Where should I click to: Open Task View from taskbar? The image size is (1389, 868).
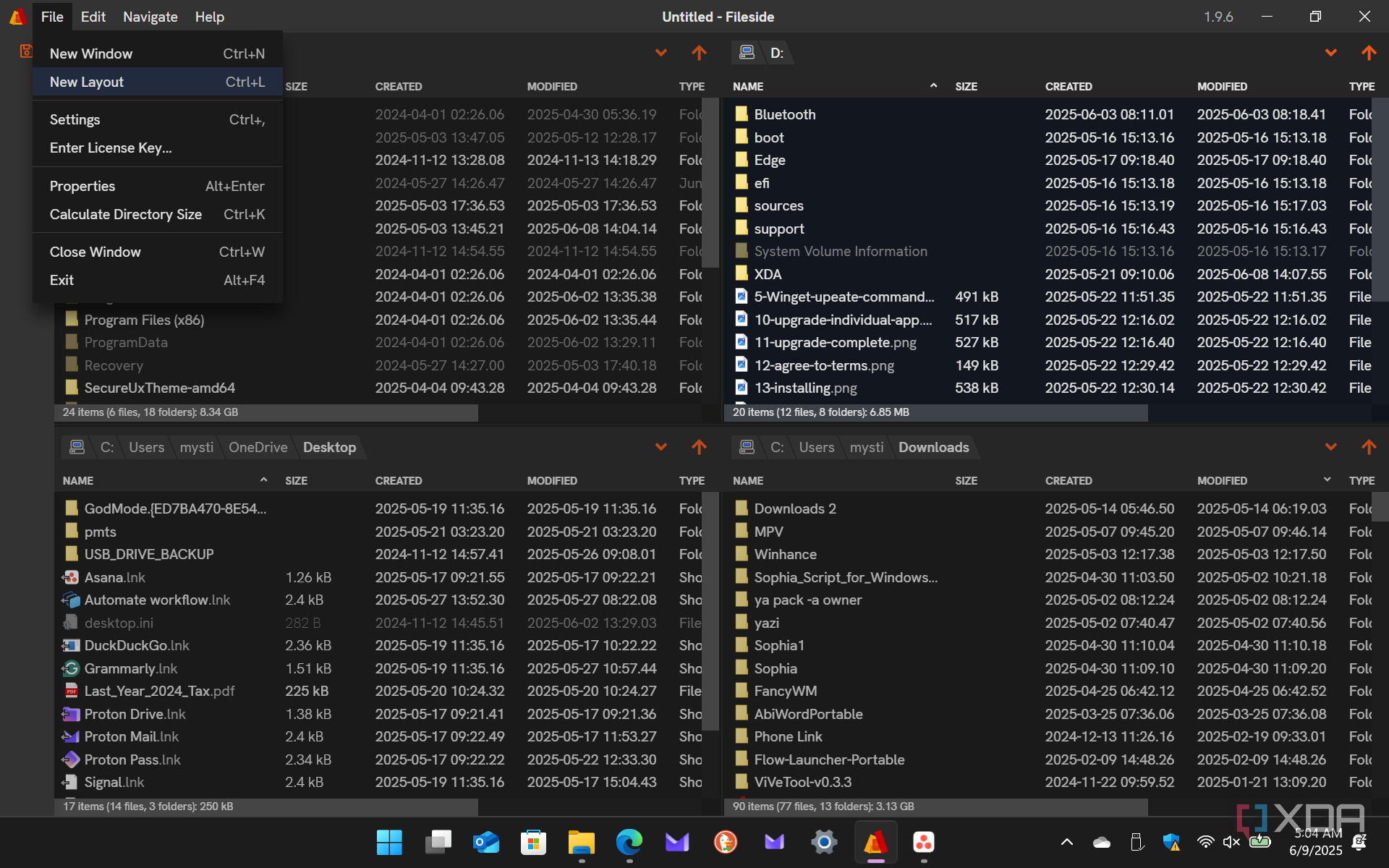point(438,842)
